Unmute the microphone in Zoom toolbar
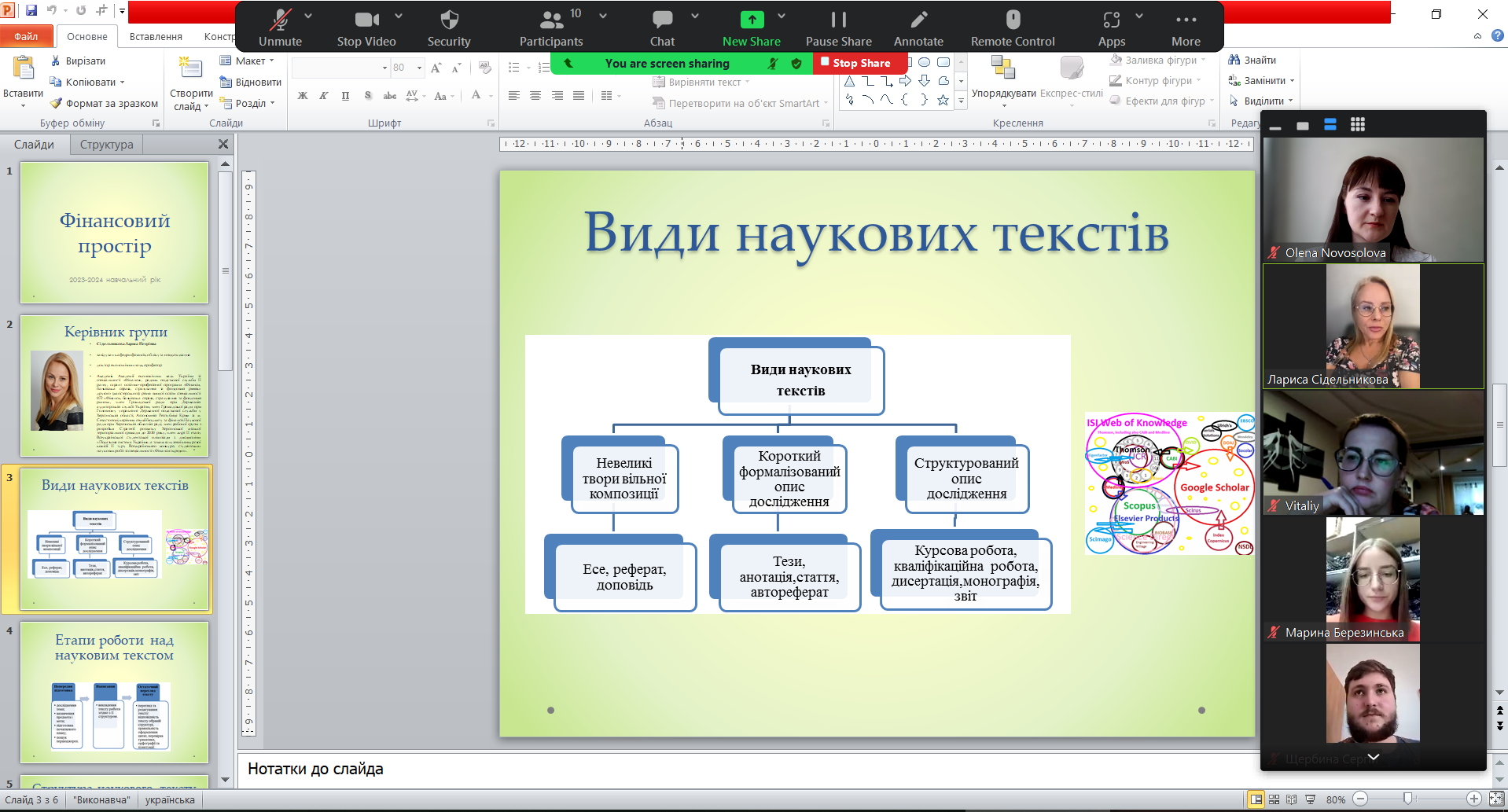The height and width of the screenshot is (812, 1508). (280, 28)
